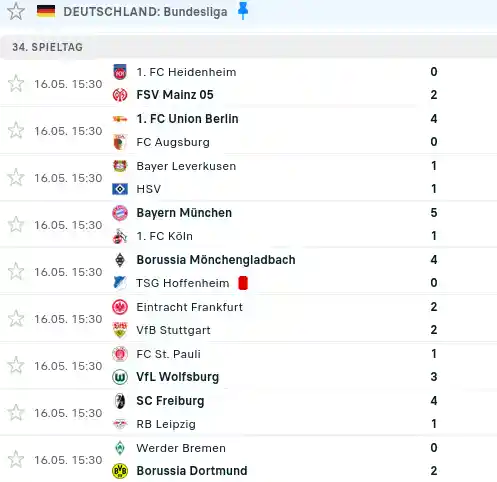
Task: Click the RB Leipzig logo
Action: [120, 424]
